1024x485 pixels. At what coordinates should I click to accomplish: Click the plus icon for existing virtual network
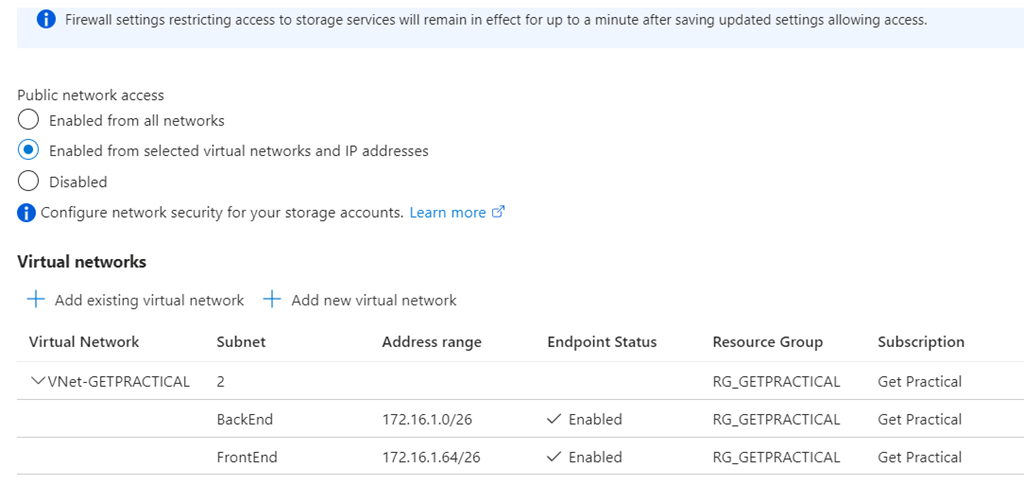click(36, 300)
